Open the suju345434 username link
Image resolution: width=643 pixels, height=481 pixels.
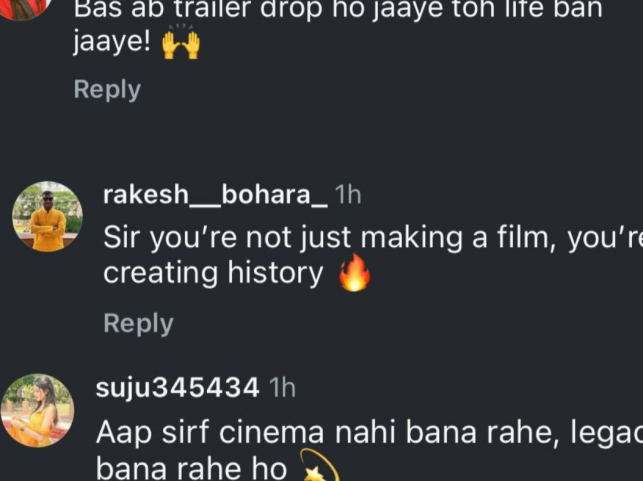[178, 388]
